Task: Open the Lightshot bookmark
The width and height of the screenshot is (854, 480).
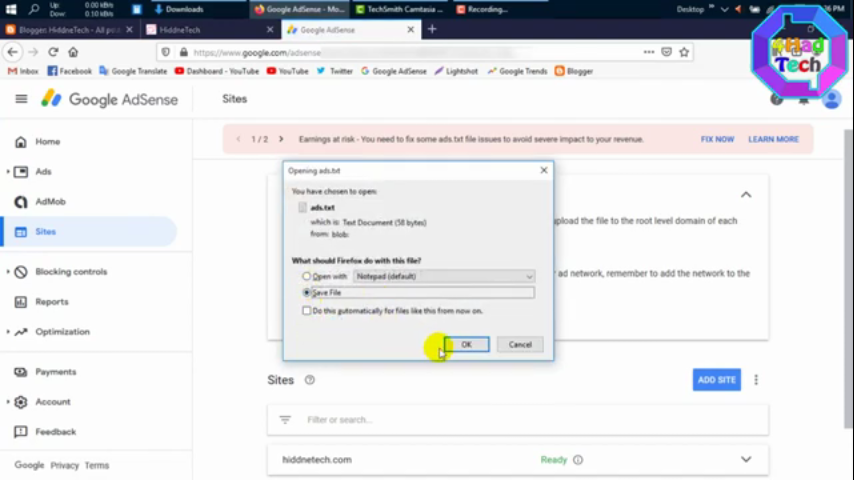Action: (x=456, y=71)
